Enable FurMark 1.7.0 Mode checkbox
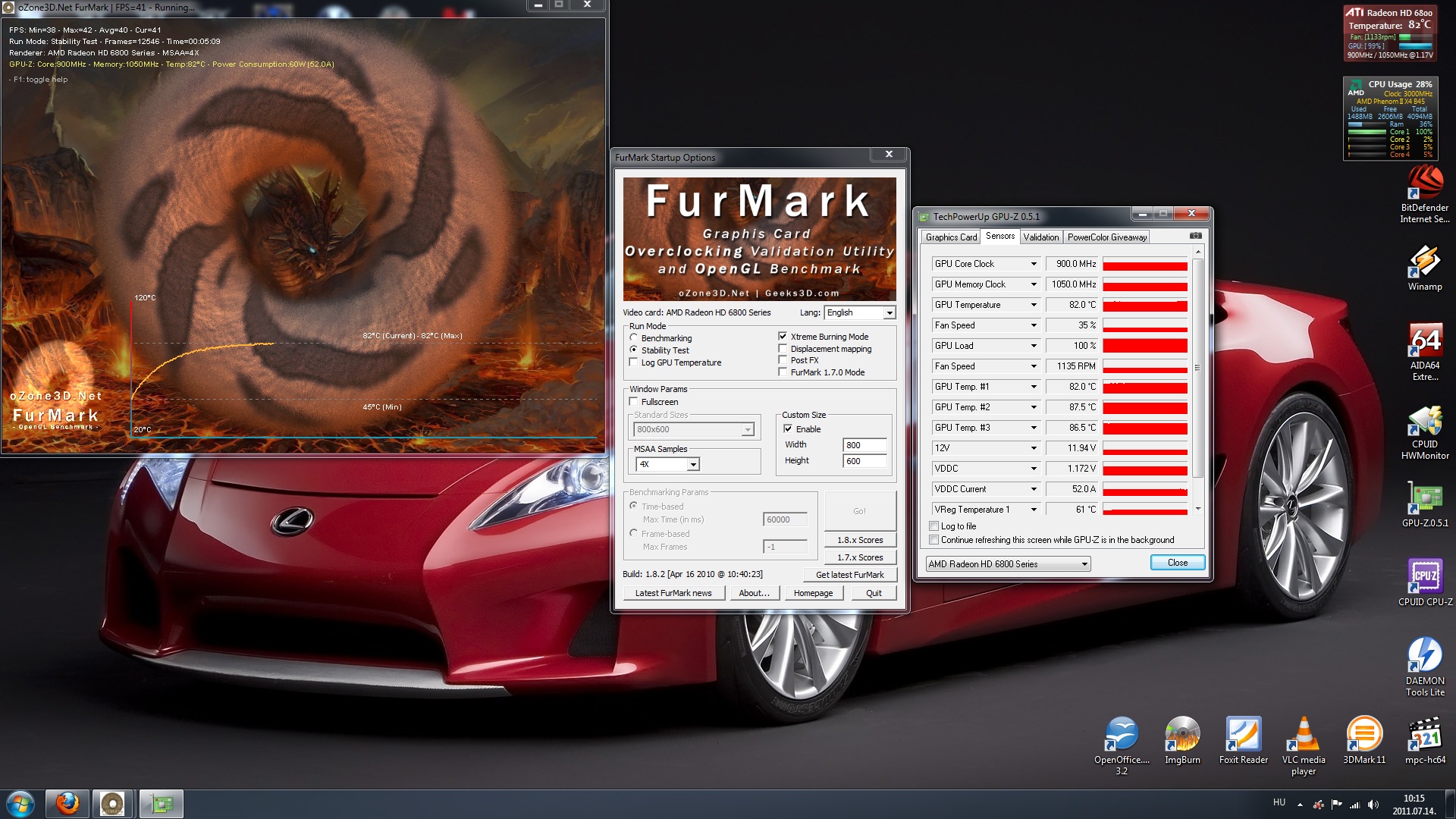Image resolution: width=1456 pixels, height=819 pixels. (x=783, y=372)
